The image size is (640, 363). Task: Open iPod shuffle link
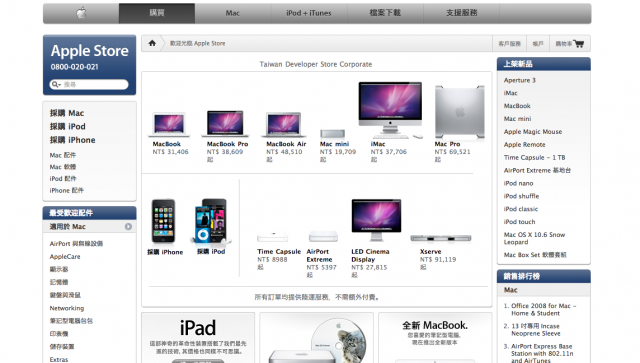pos(521,196)
